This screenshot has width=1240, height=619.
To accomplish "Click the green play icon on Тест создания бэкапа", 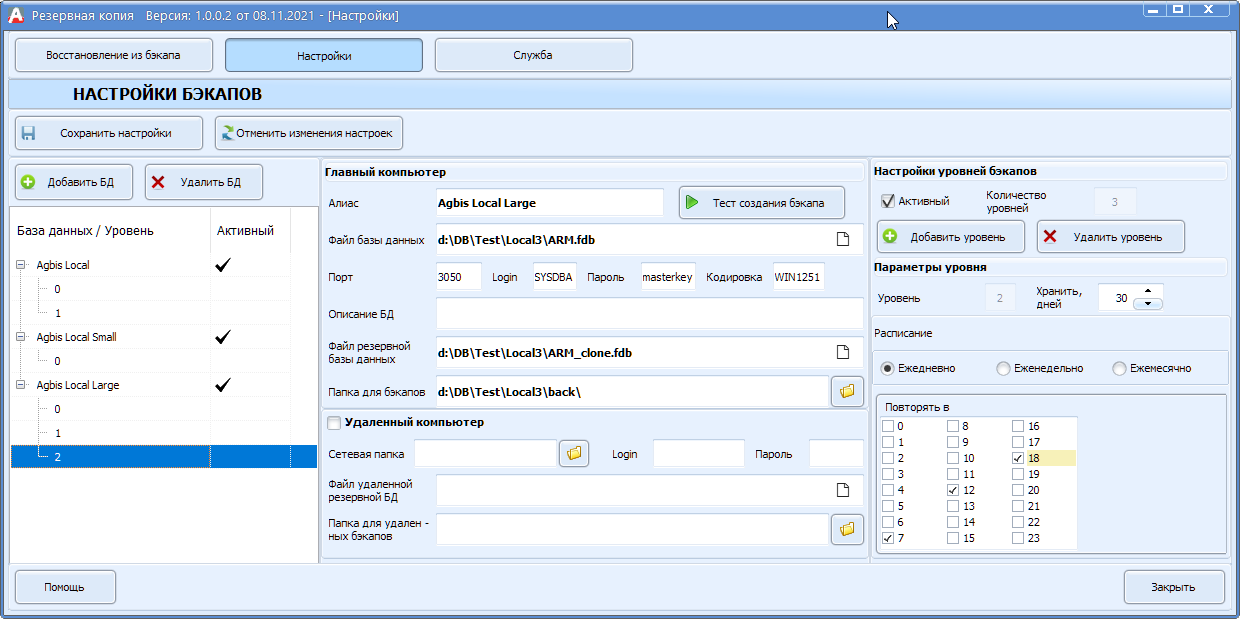I will (692, 202).
